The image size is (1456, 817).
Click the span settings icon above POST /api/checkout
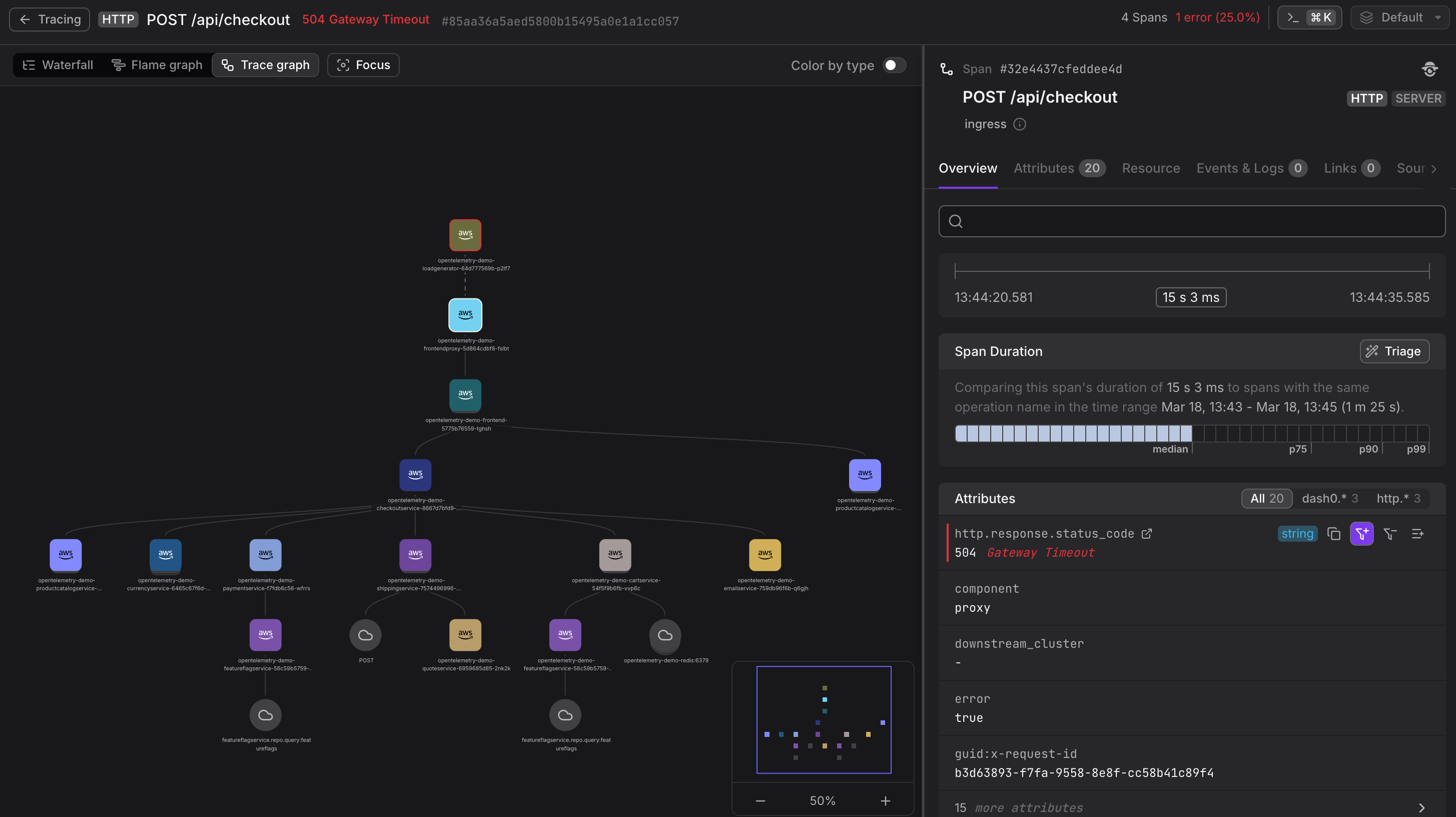point(1429,69)
